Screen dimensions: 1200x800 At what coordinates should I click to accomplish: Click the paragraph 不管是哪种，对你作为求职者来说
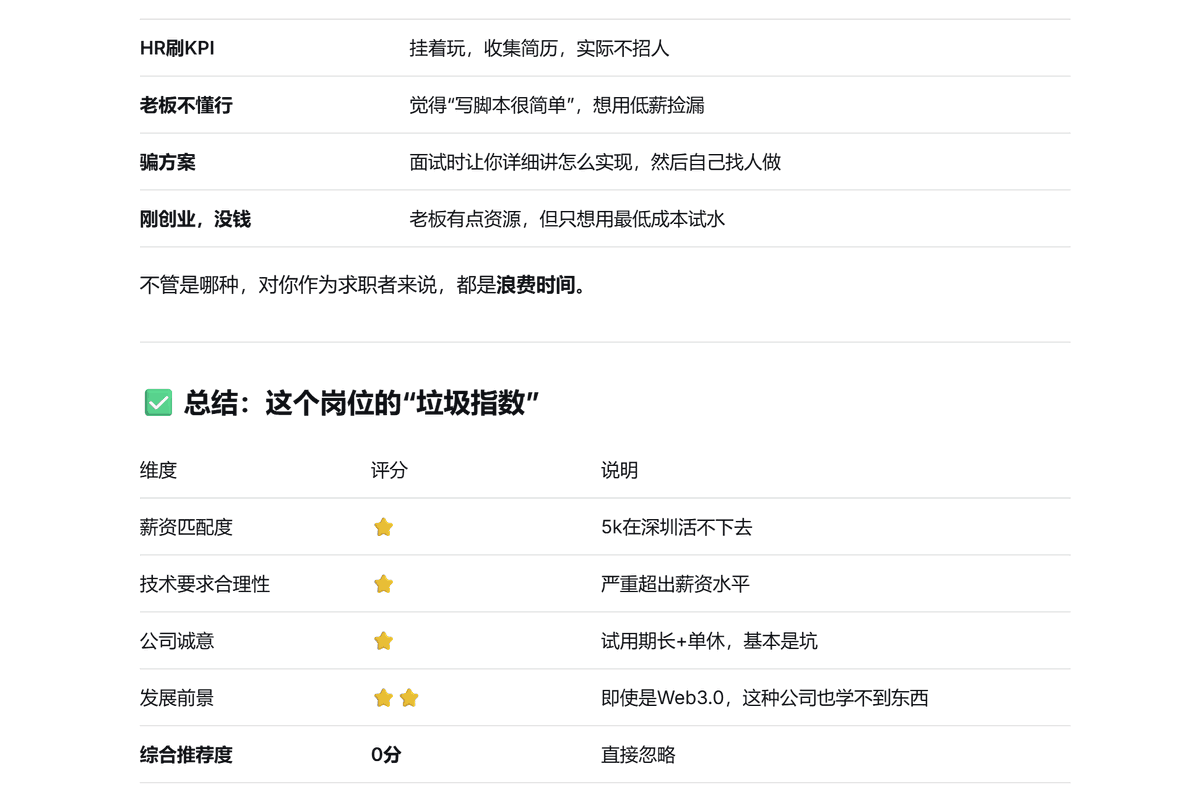coord(364,285)
